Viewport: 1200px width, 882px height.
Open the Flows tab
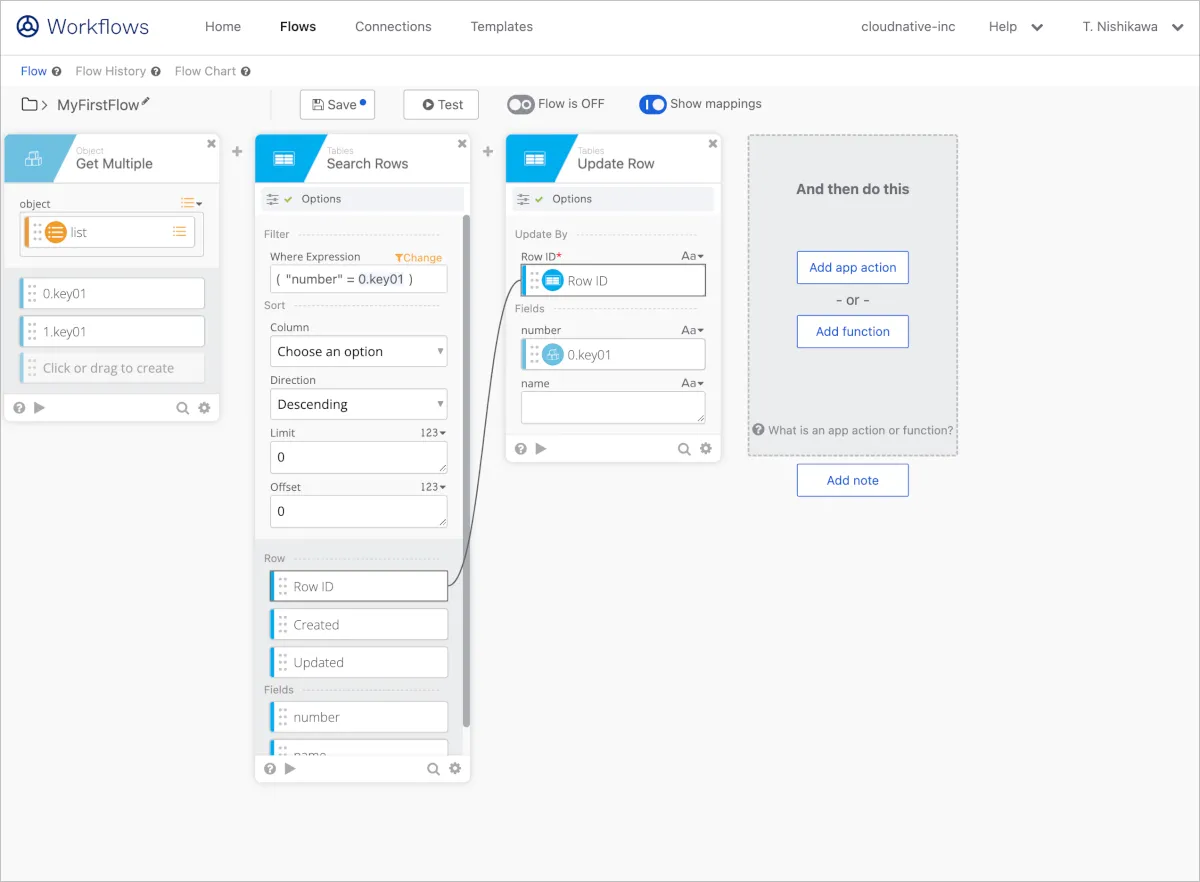pyautogui.click(x=298, y=27)
